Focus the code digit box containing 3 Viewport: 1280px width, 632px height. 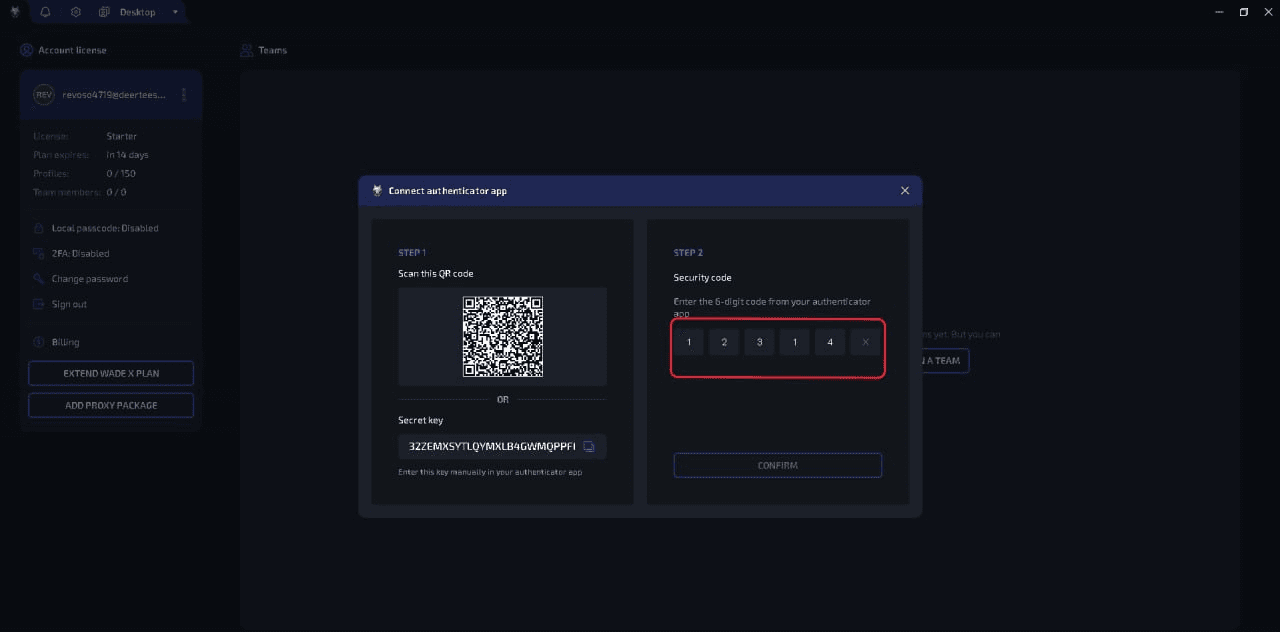tap(759, 342)
